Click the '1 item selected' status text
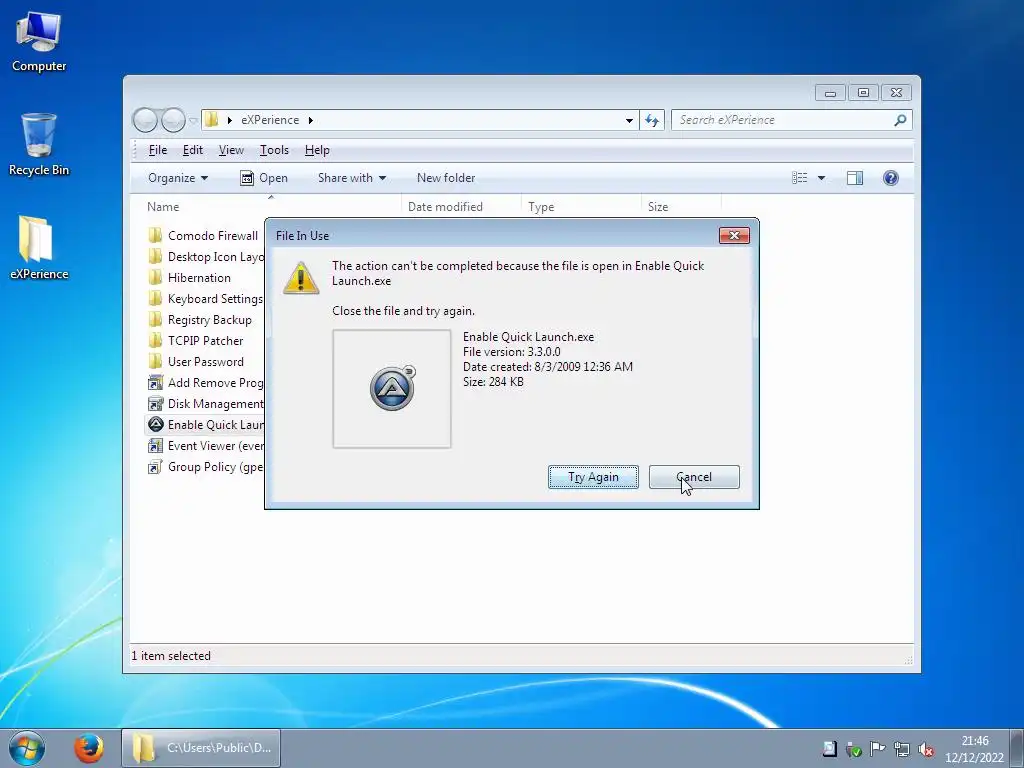The width and height of the screenshot is (1024, 768). pyautogui.click(x=171, y=656)
